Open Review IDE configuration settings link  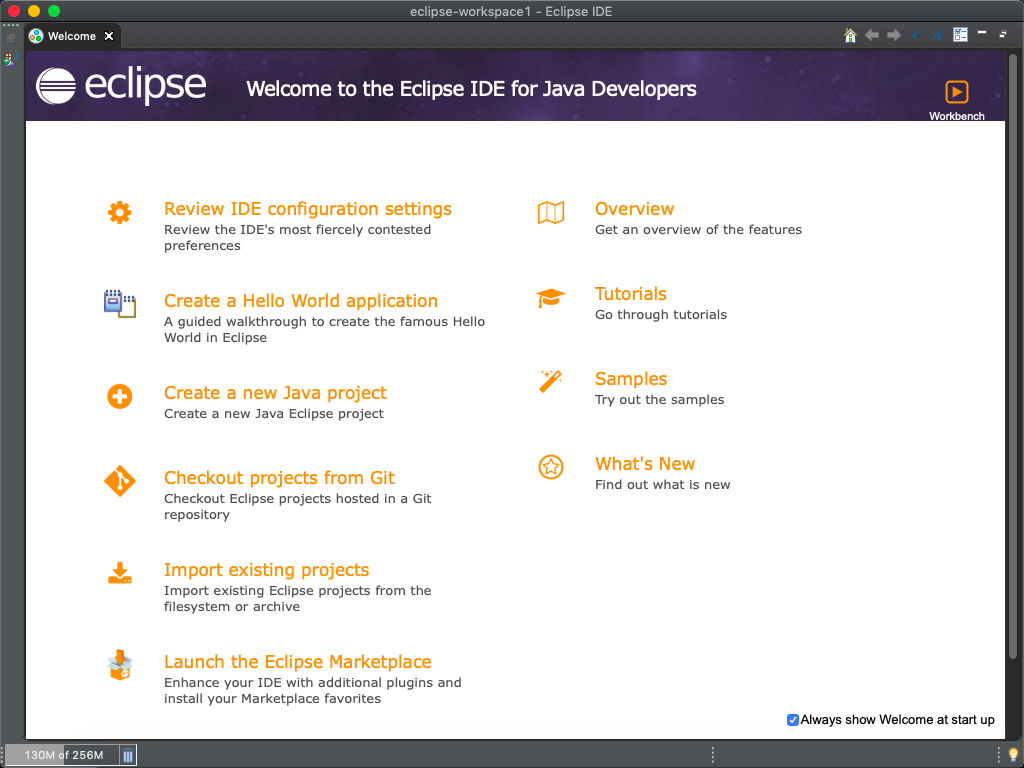coord(308,209)
